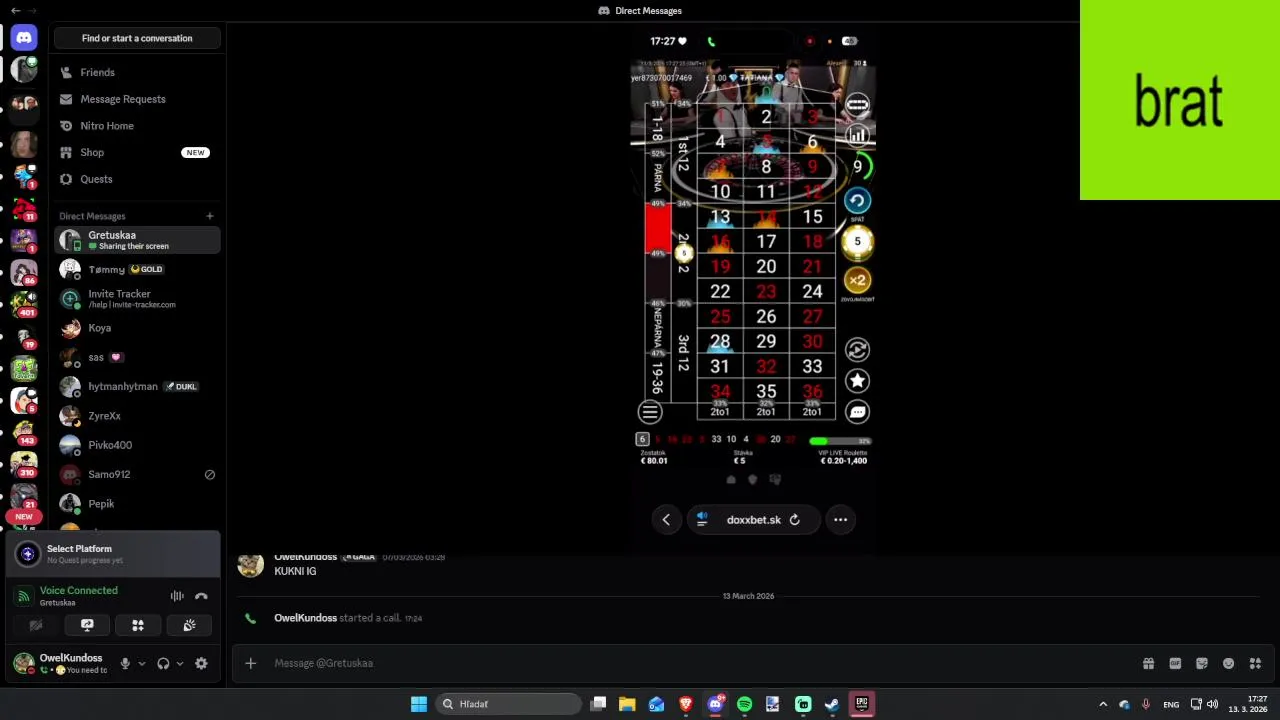Open phone browser three-dots menu
This screenshot has height=720, width=1280.
coord(840,519)
